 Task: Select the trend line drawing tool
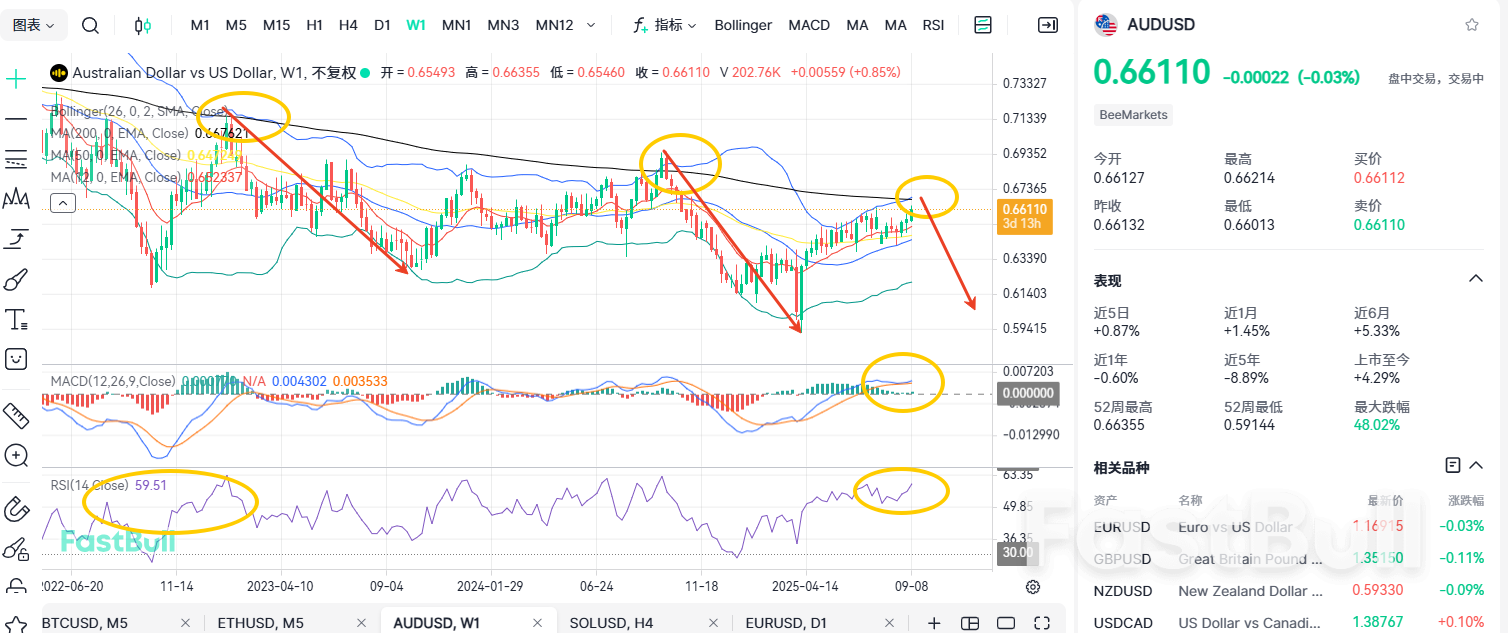(16, 119)
